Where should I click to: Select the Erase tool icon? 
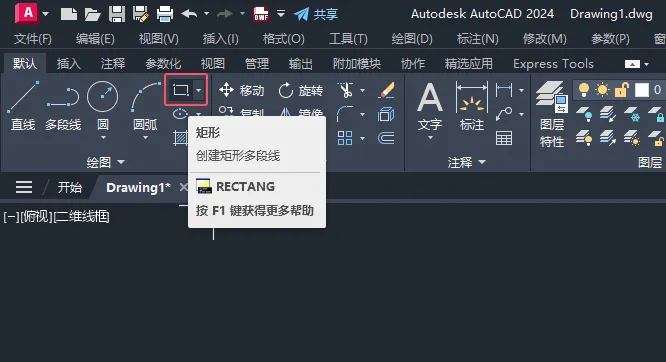pos(386,90)
